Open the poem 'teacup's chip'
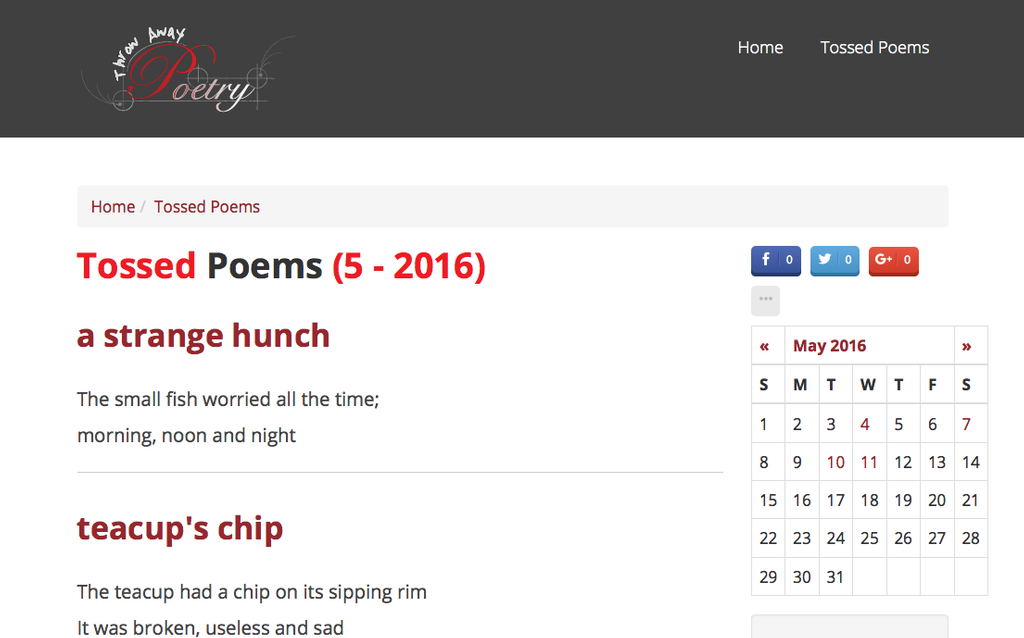This screenshot has height=638, width=1024. point(180,528)
